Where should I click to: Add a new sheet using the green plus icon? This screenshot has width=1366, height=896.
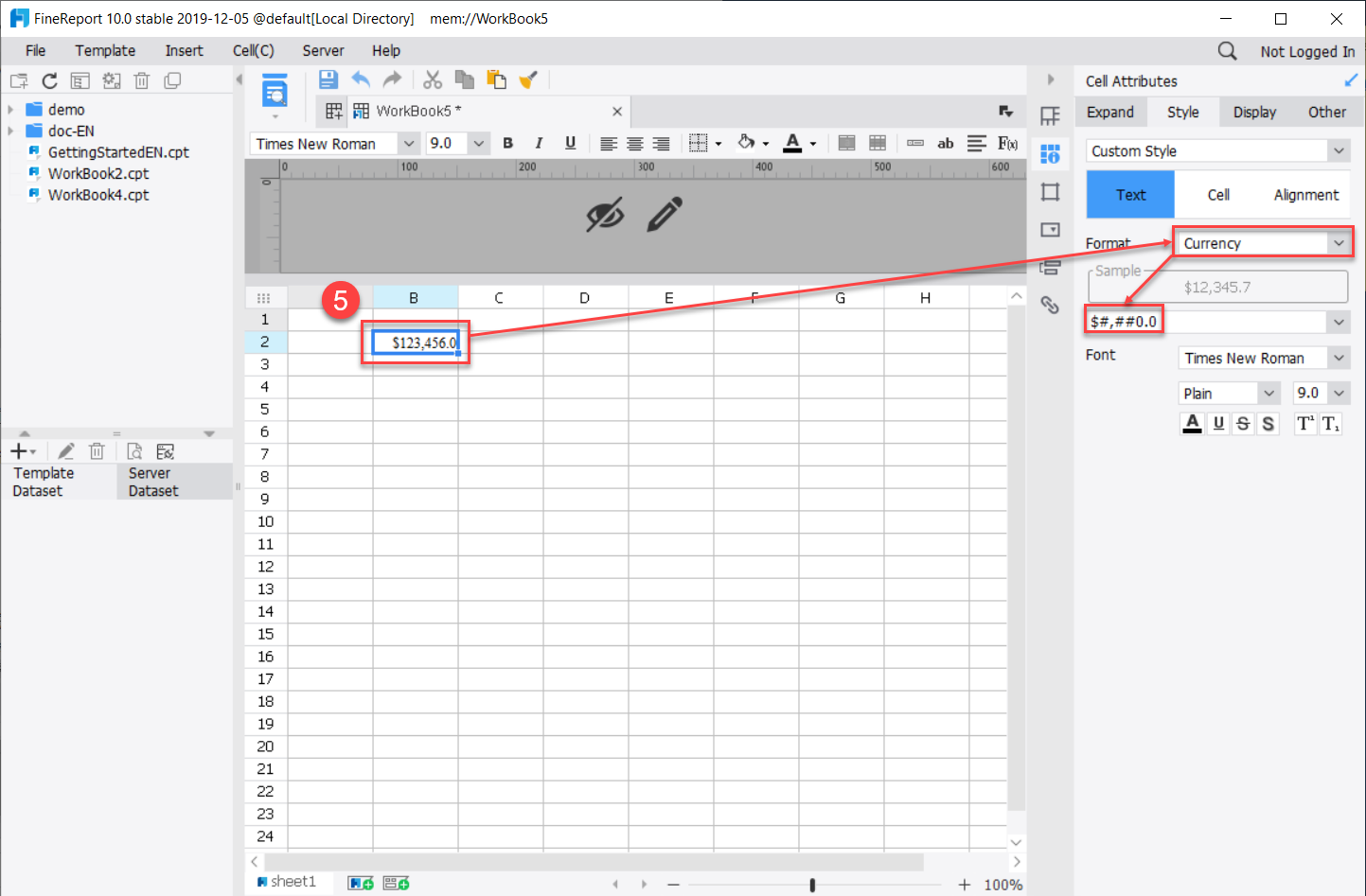click(x=360, y=882)
